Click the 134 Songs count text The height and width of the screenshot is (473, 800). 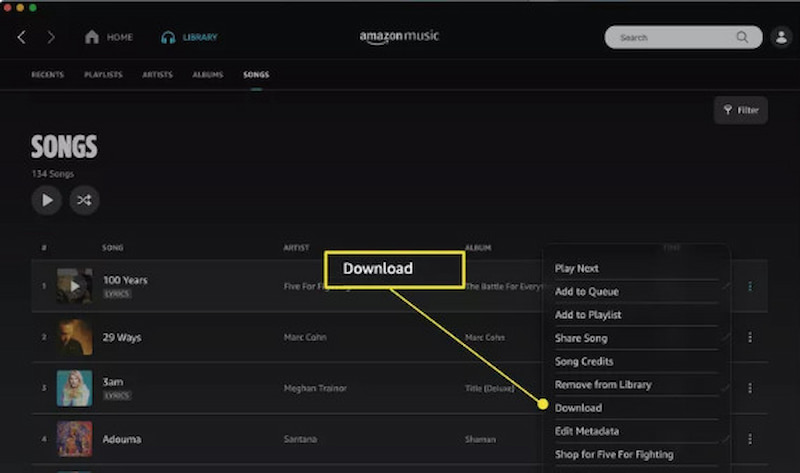(53, 174)
